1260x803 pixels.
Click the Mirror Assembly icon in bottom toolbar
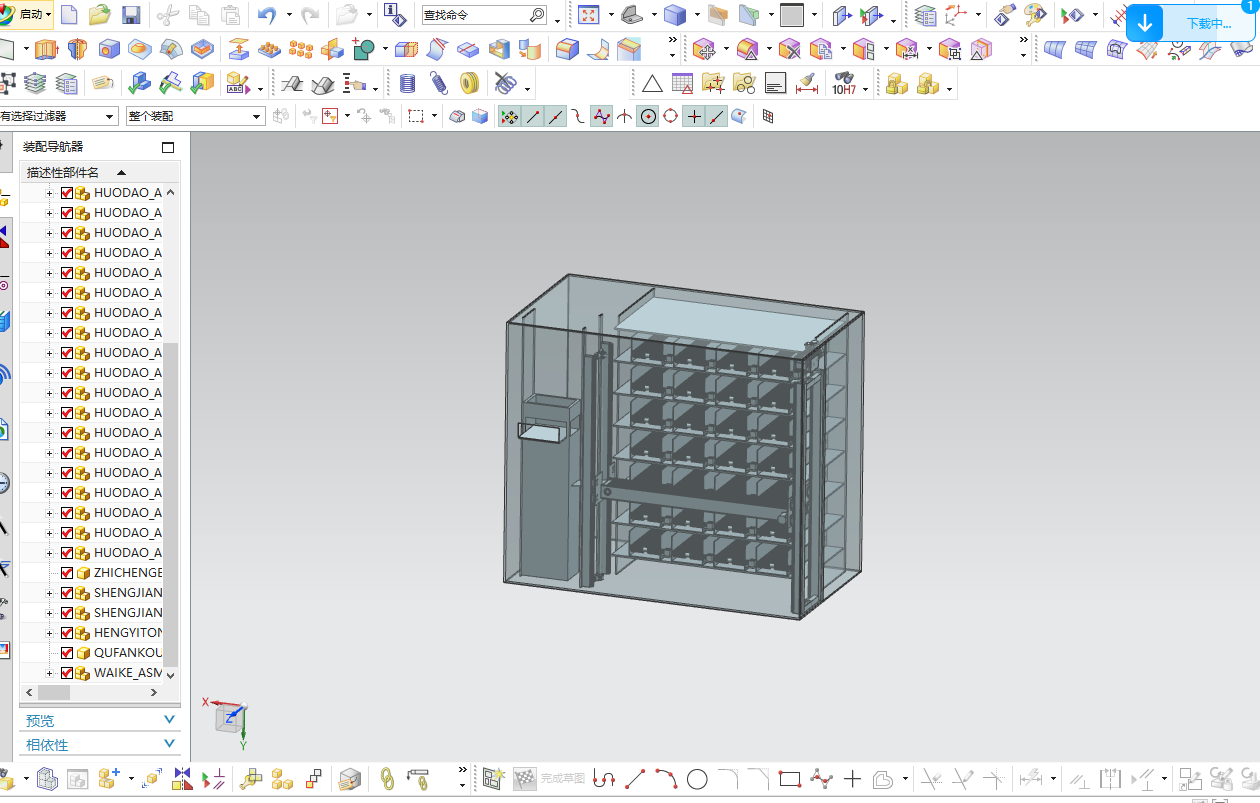(x=182, y=778)
